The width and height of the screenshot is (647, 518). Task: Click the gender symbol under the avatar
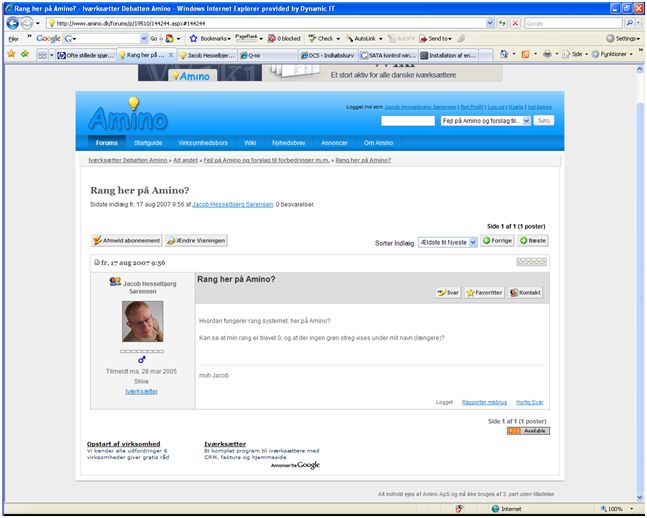pos(142,360)
